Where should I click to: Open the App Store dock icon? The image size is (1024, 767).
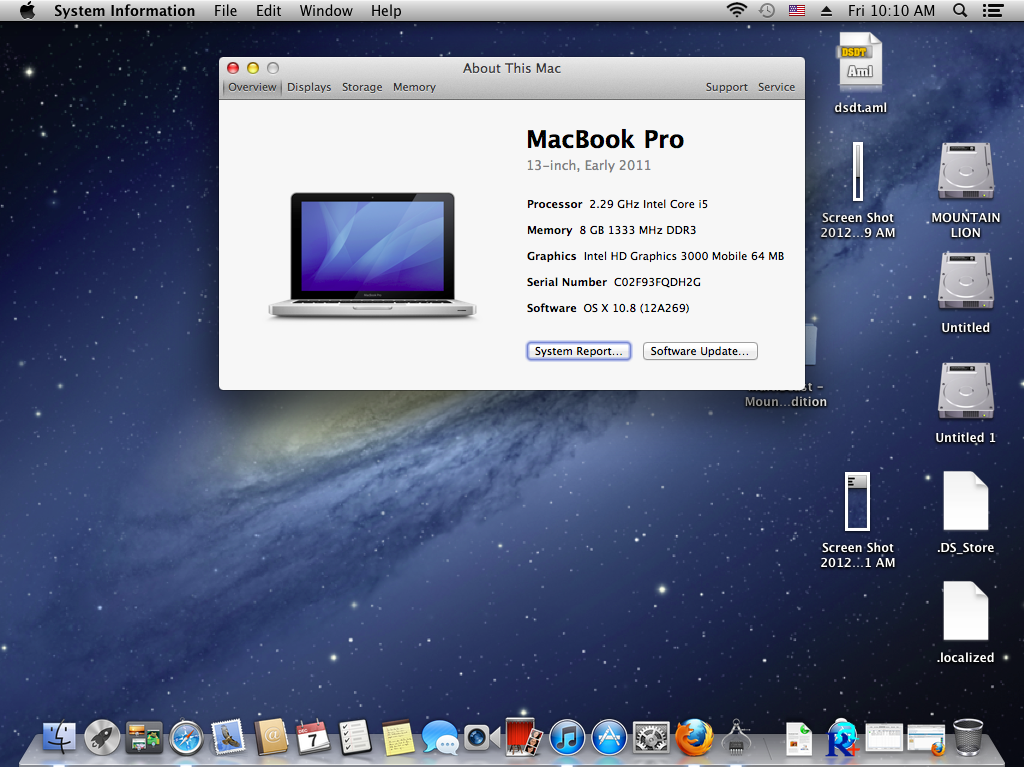click(x=609, y=738)
